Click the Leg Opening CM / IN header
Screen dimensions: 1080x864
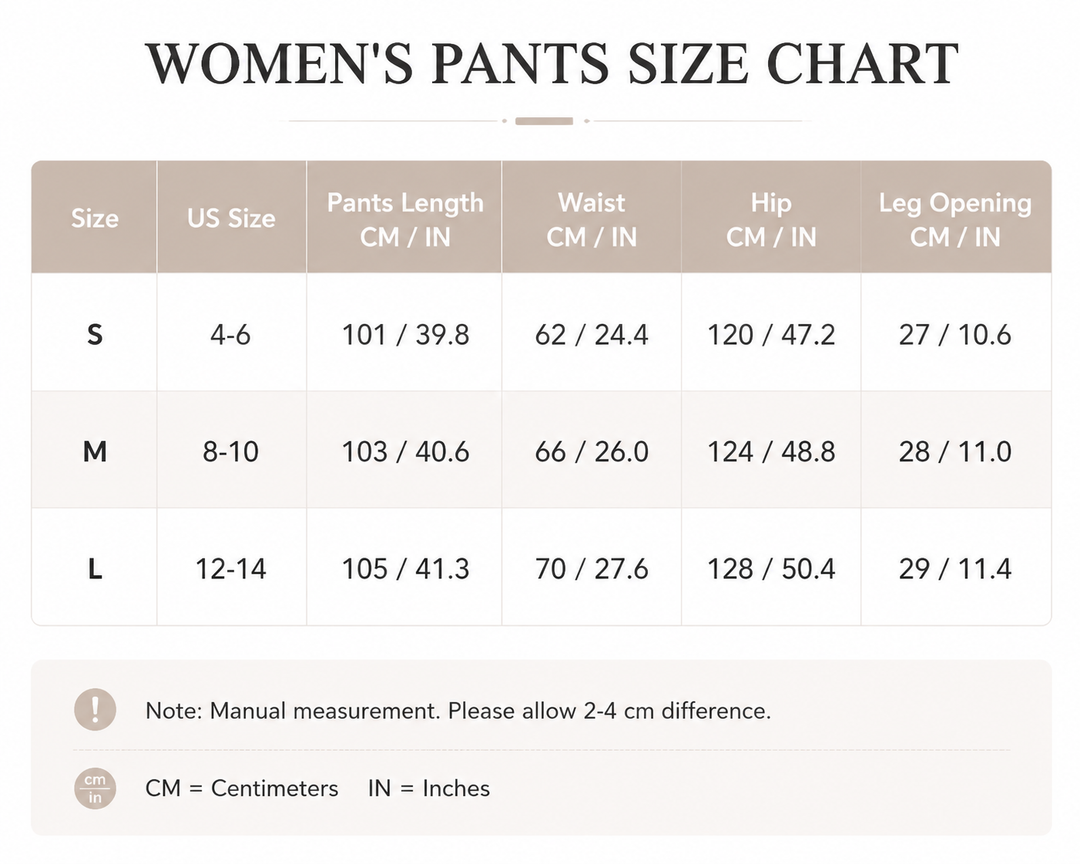(955, 220)
